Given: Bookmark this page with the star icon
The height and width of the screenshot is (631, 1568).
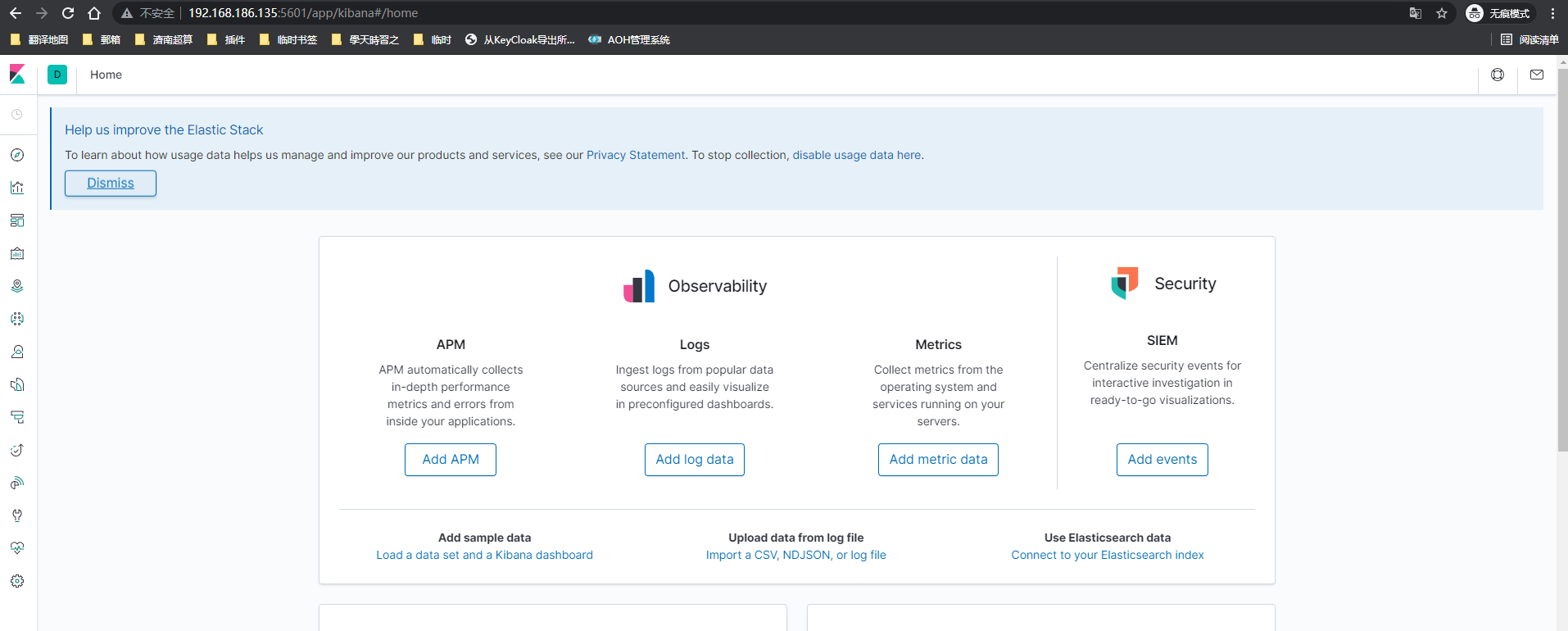Looking at the screenshot, I should 1442,13.
